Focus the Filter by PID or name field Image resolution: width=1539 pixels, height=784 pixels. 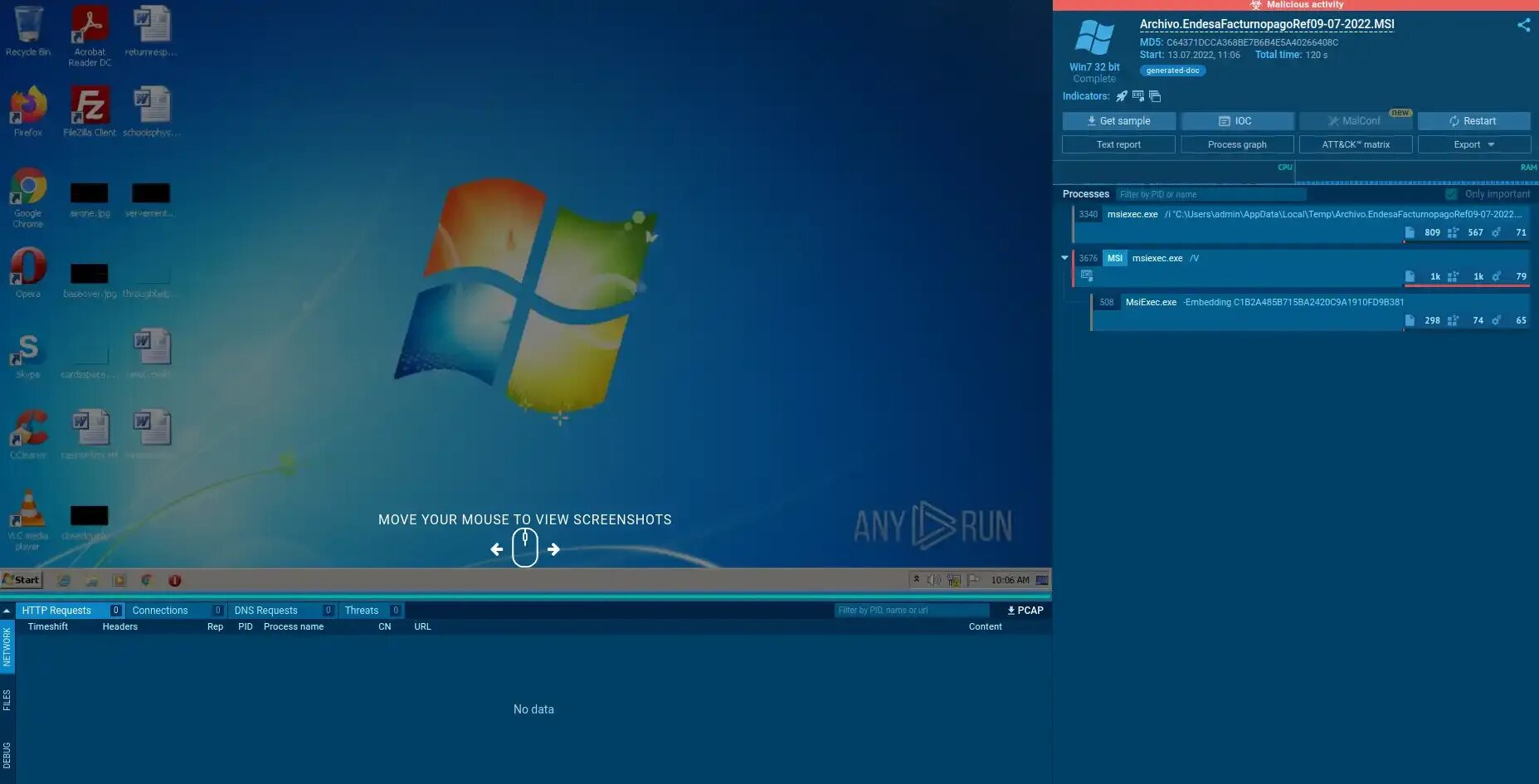click(1210, 194)
